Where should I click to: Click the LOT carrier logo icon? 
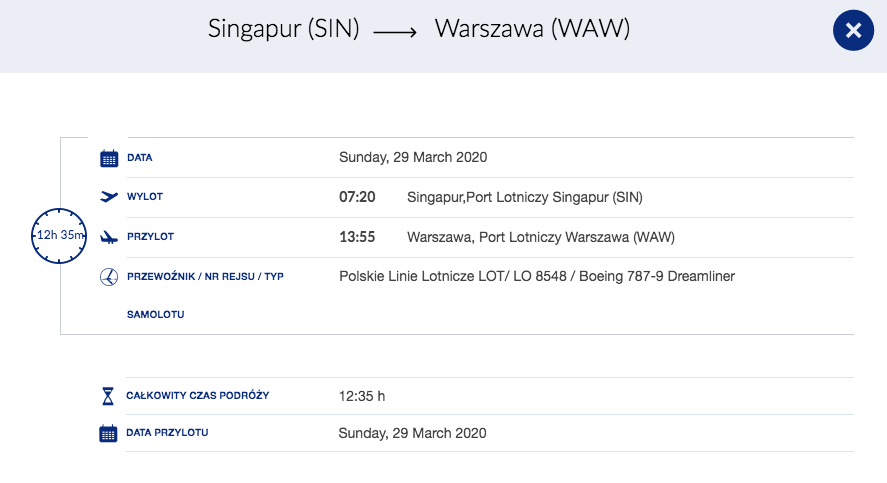[x=109, y=277]
